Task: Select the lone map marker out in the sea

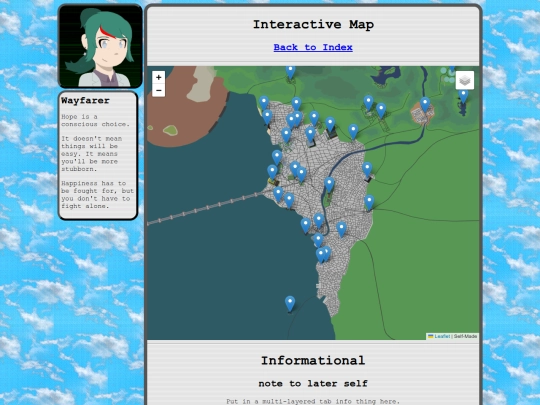Action: [x=290, y=304]
